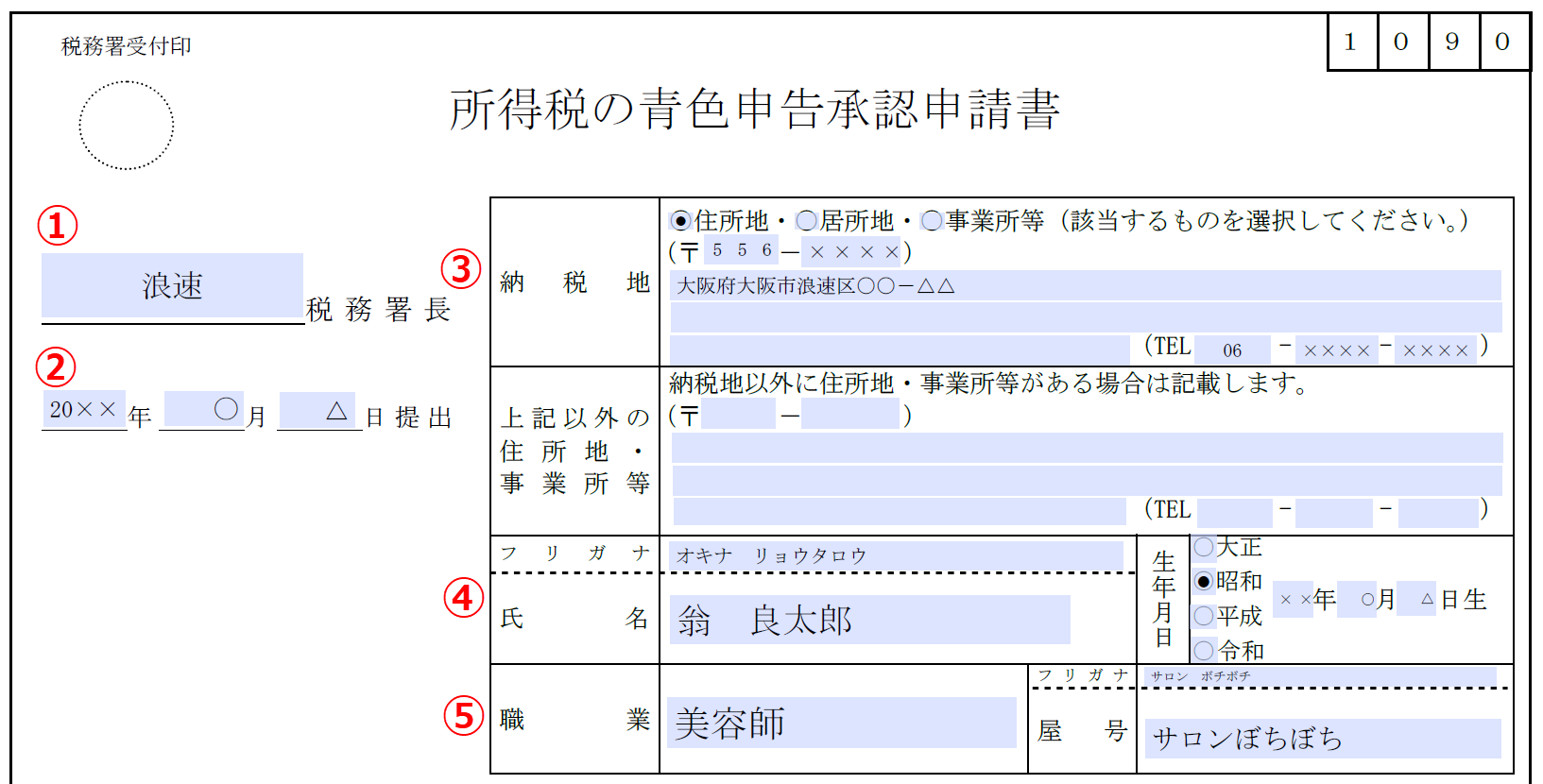Click the 税務署受付印 label
Viewport: 1543px width, 784px height.
(x=127, y=46)
